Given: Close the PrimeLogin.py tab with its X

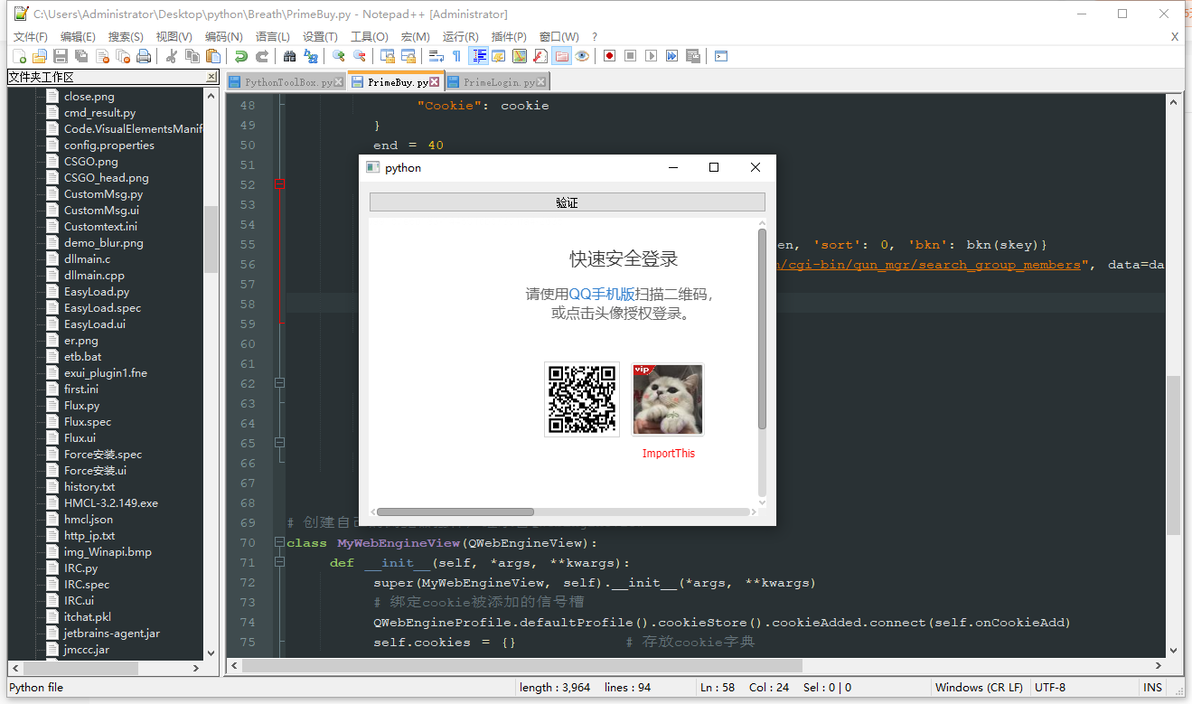Looking at the screenshot, I should 541,82.
